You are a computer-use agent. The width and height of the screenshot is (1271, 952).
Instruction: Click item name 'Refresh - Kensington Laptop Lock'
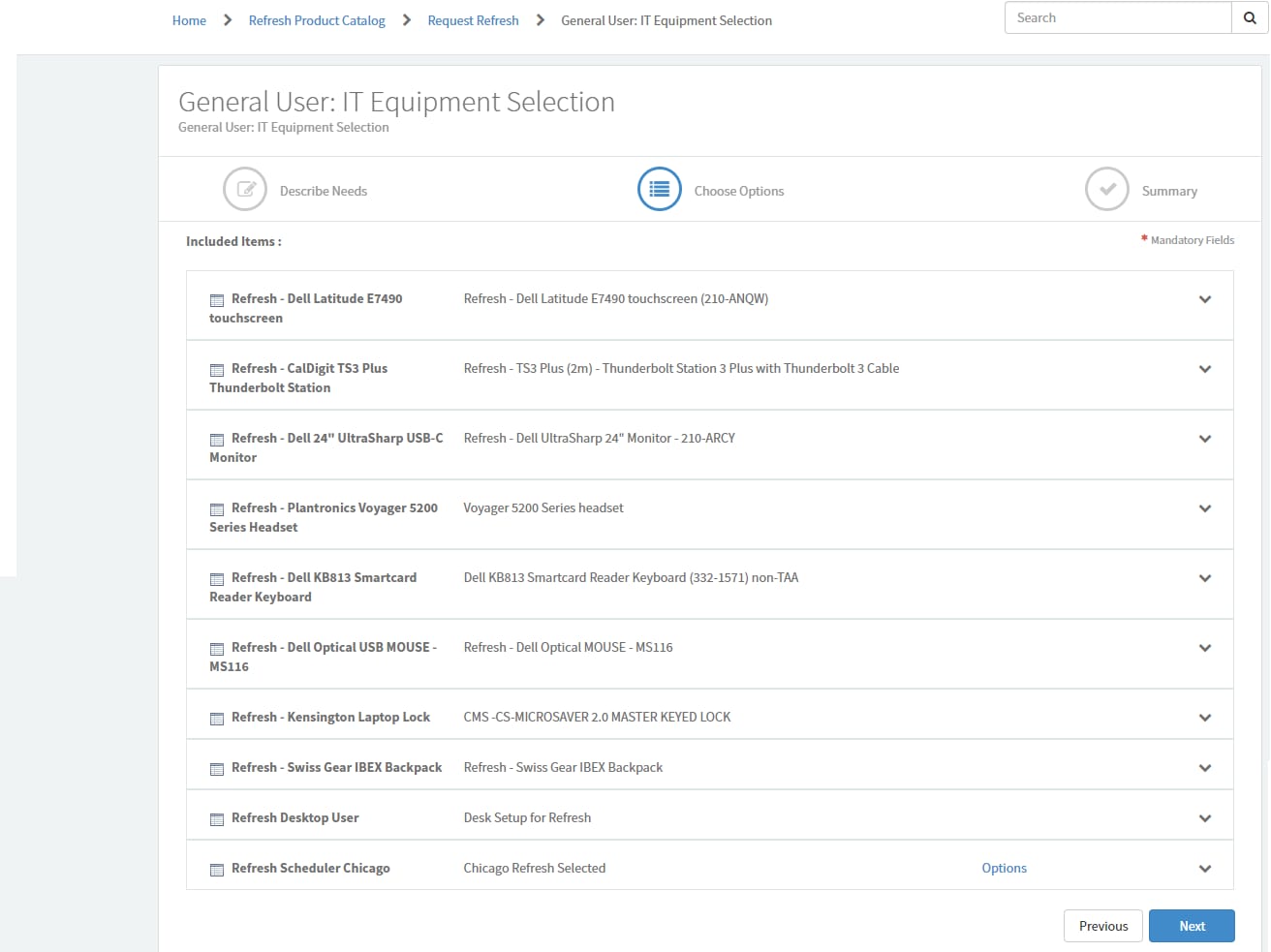tap(330, 717)
